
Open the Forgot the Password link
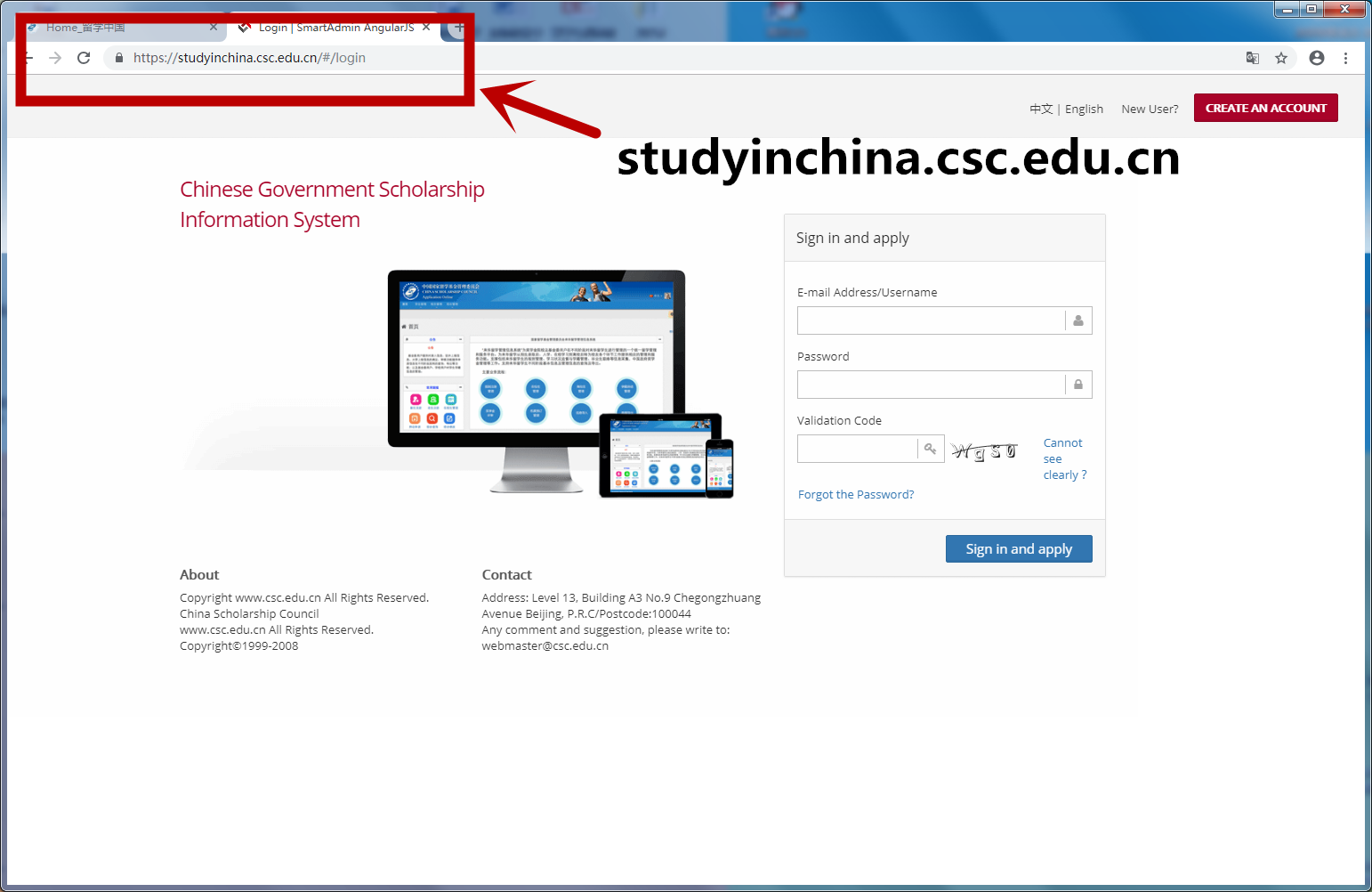[855, 494]
